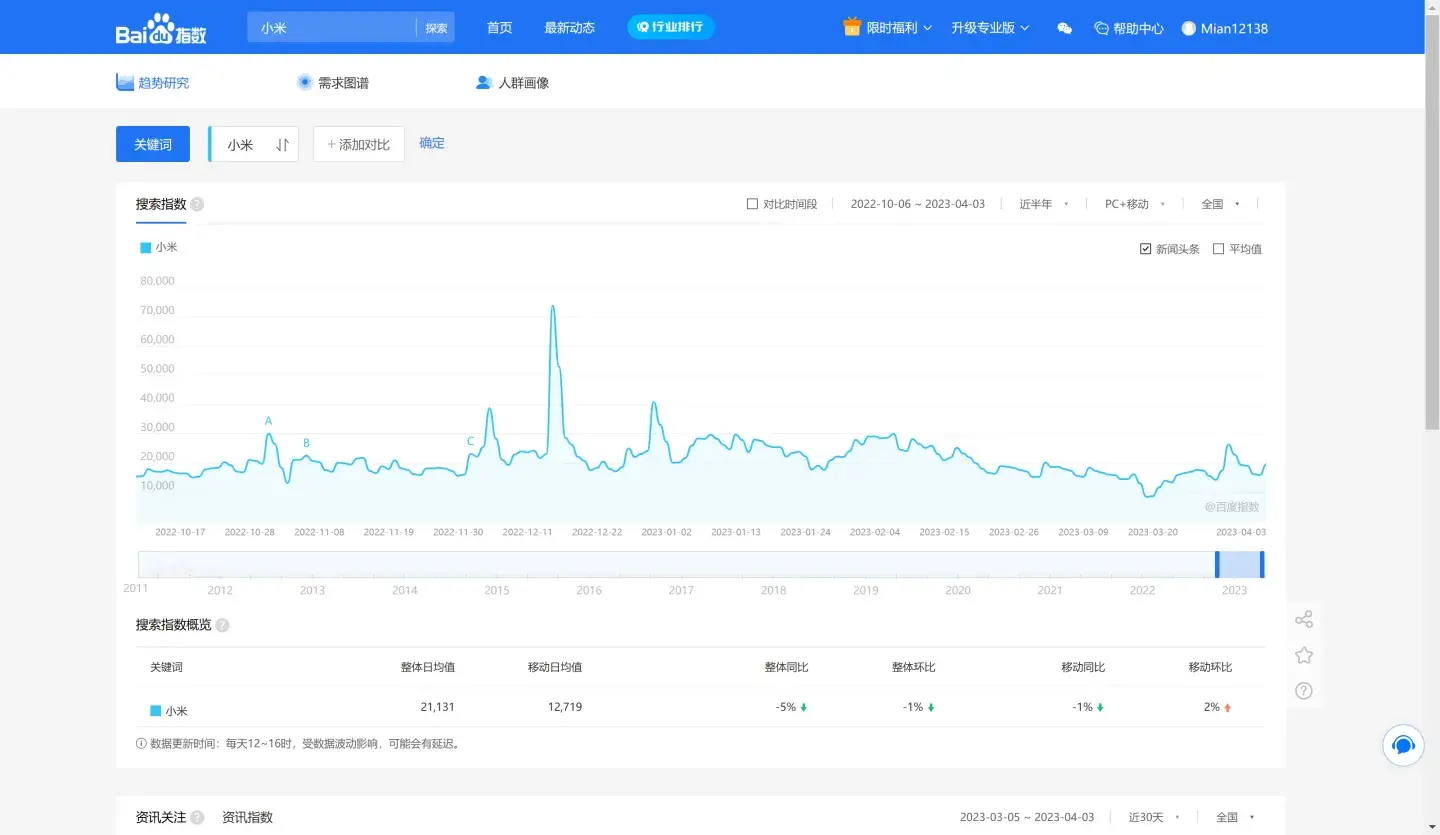This screenshot has width=1440, height=835.
Task: Click the help icon next to 搜索指数
Action: click(197, 204)
